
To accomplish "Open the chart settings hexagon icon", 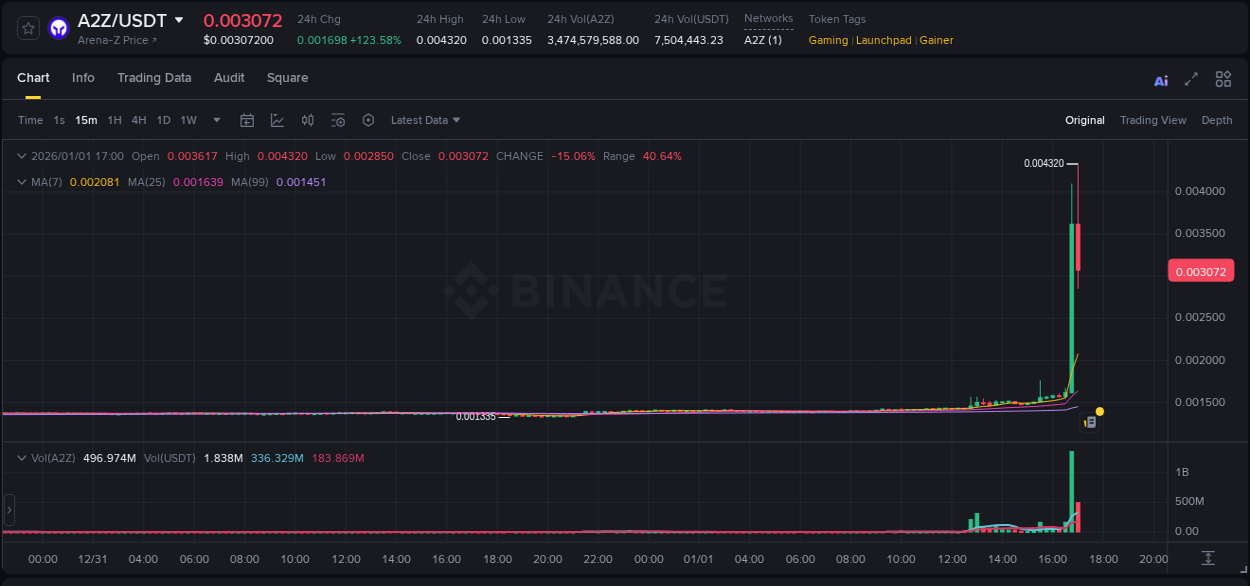I will pos(368,120).
